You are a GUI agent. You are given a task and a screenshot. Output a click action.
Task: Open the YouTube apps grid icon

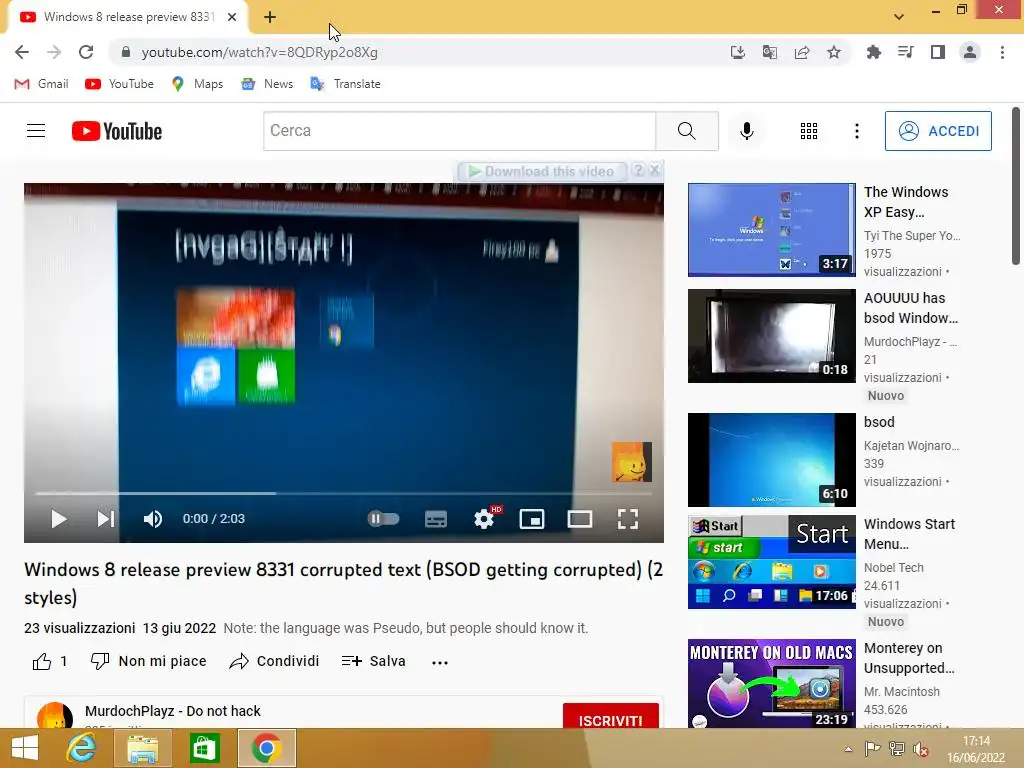click(809, 131)
